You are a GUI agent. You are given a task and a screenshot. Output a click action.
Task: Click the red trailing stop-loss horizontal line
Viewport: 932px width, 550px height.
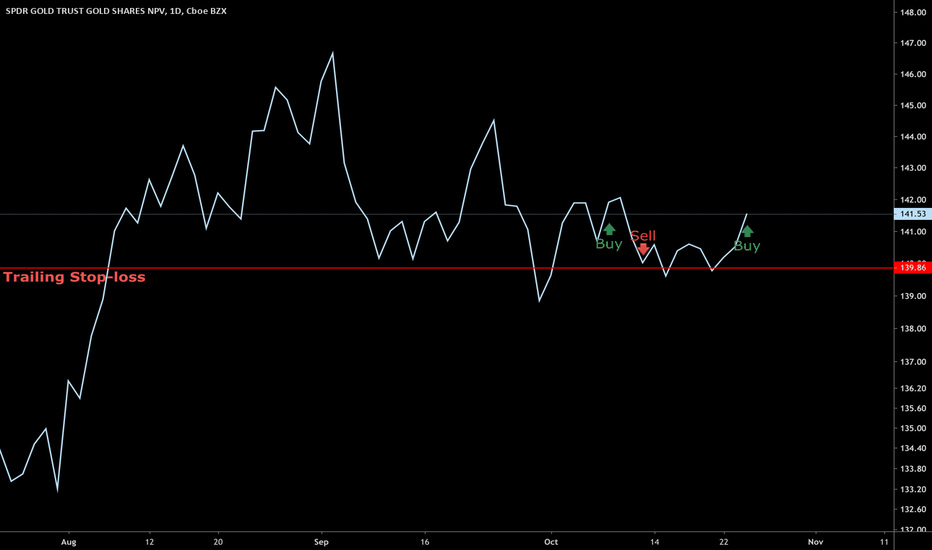click(x=447, y=268)
